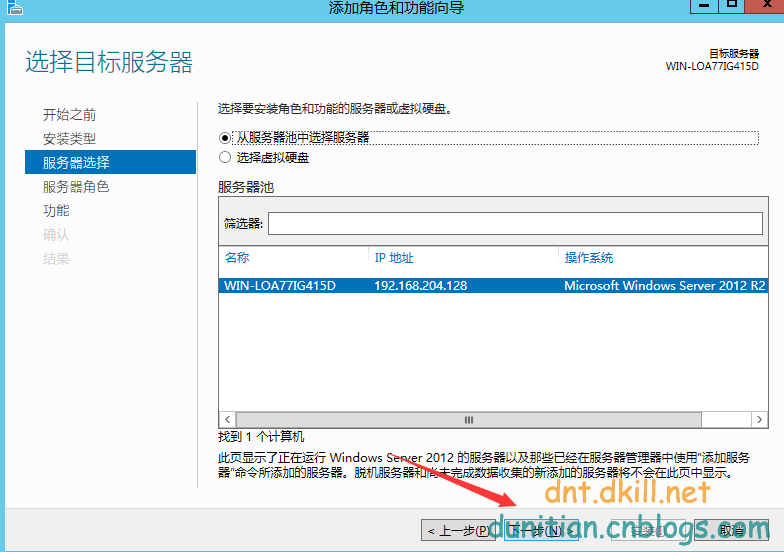Minimize the wizard window
The height and width of the screenshot is (552, 784).
pos(704,6)
